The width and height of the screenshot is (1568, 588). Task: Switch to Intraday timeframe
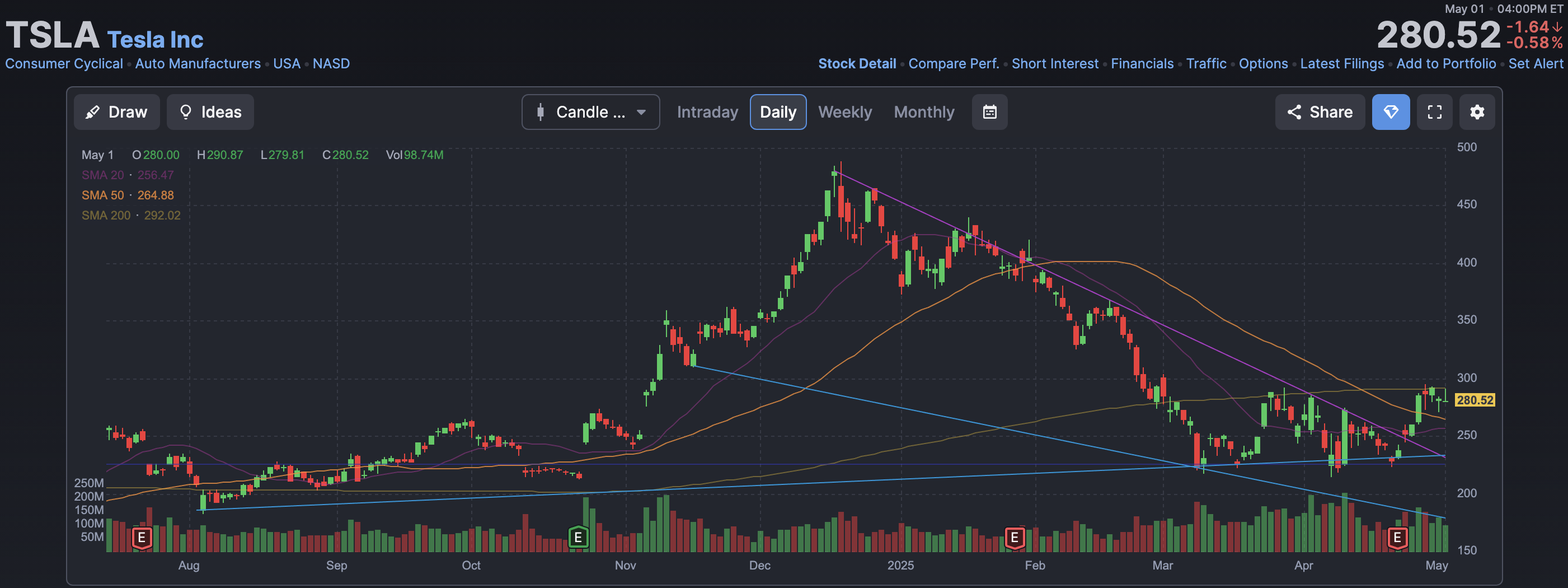click(x=707, y=112)
